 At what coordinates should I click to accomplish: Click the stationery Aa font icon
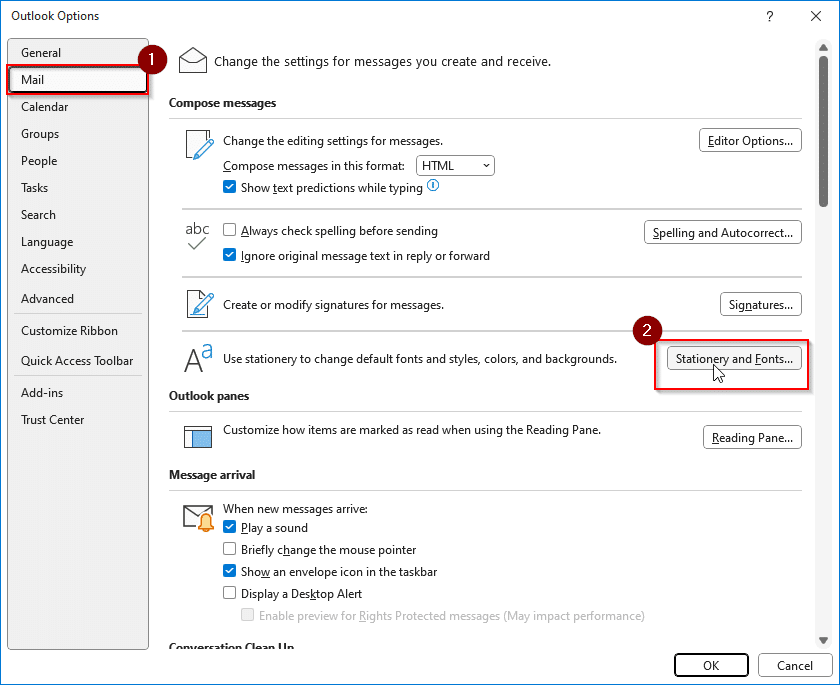pyautogui.click(x=198, y=358)
